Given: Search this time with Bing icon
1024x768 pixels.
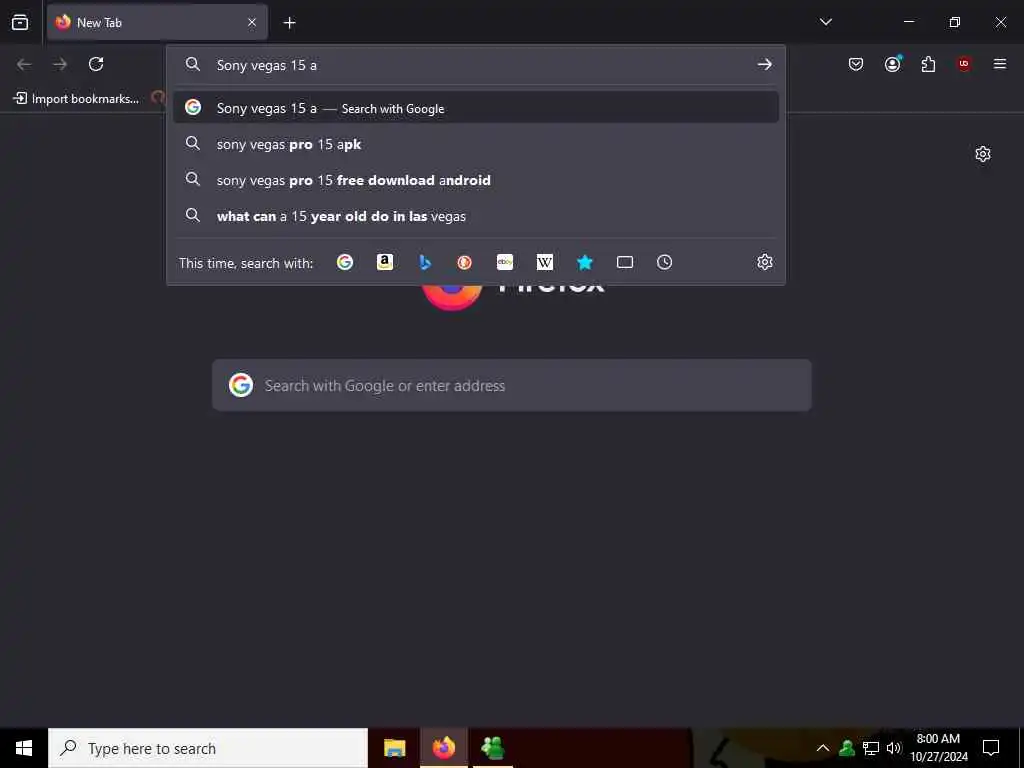Looking at the screenshot, I should click(425, 263).
